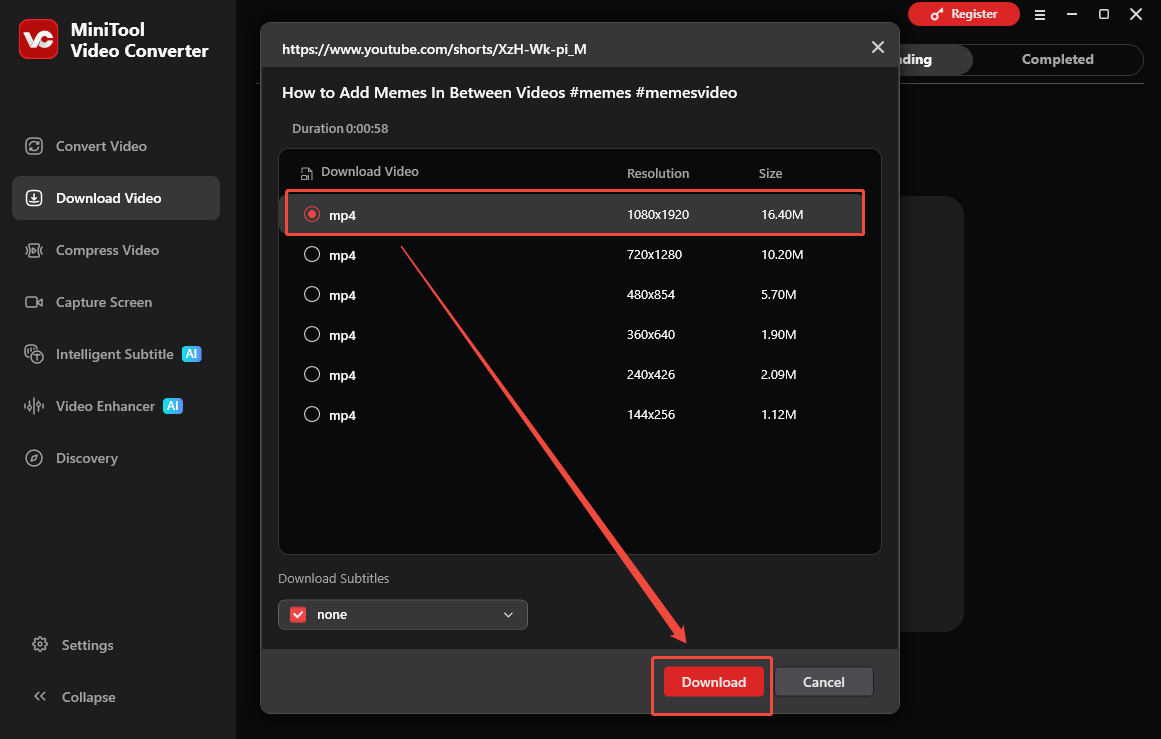Click the 16.40M size value

pos(782,214)
